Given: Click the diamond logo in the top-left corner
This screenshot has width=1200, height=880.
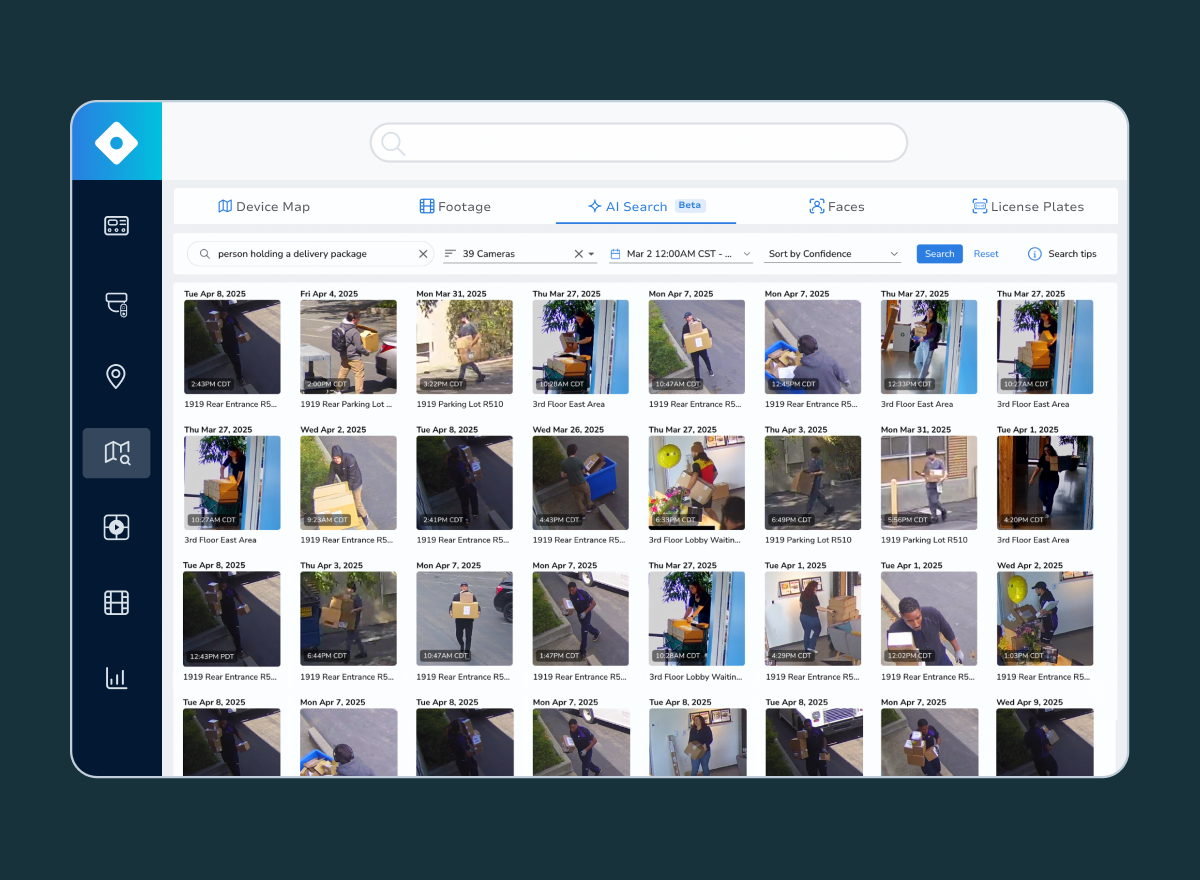Looking at the screenshot, I should pos(116,143).
